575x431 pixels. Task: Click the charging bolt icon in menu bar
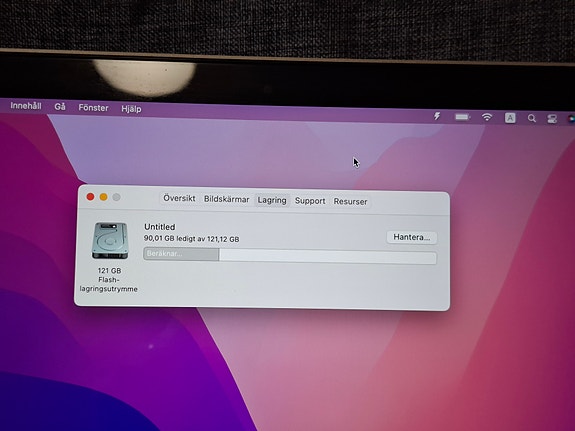(x=437, y=116)
